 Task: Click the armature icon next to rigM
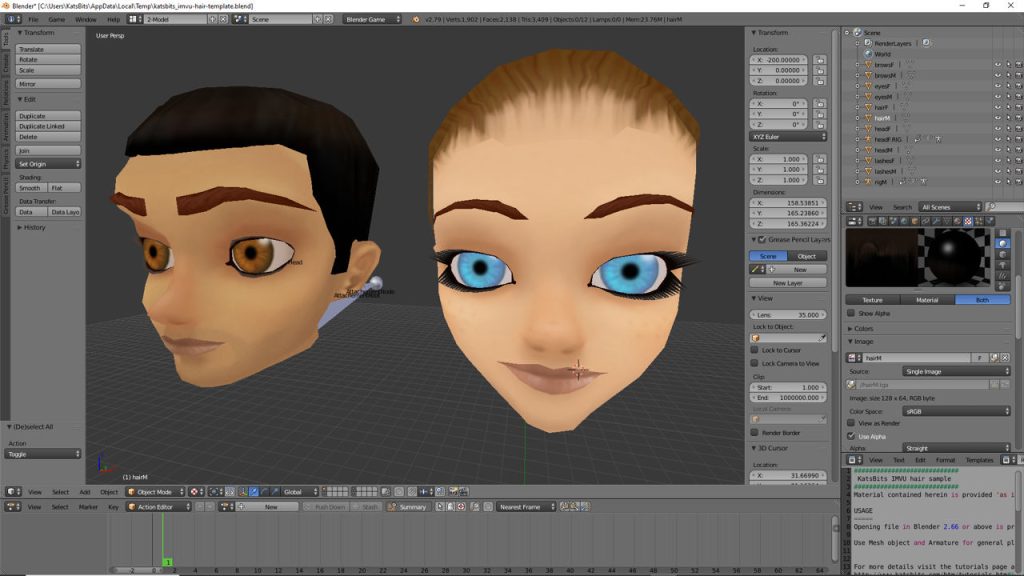pos(868,182)
